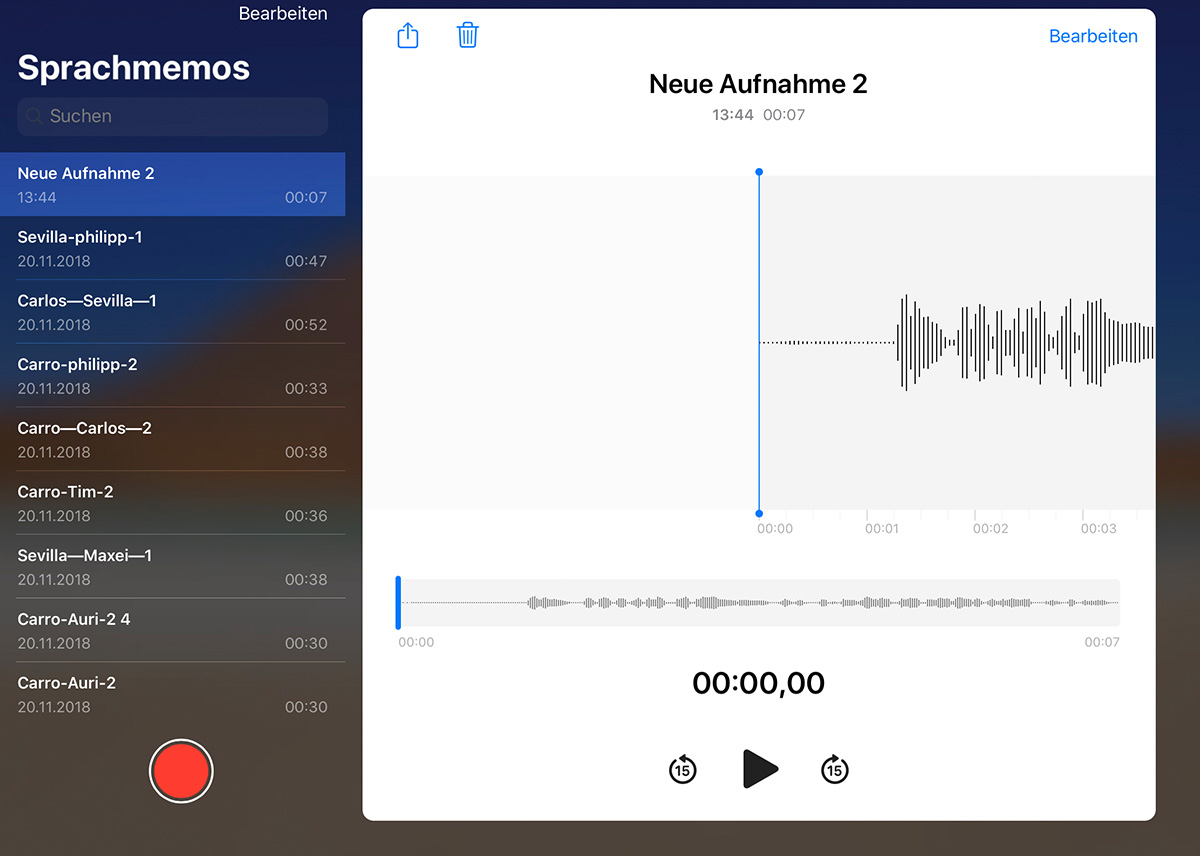This screenshot has width=1200, height=856.
Task: Click the 00:01 timeline tick label
Action: 881,528
